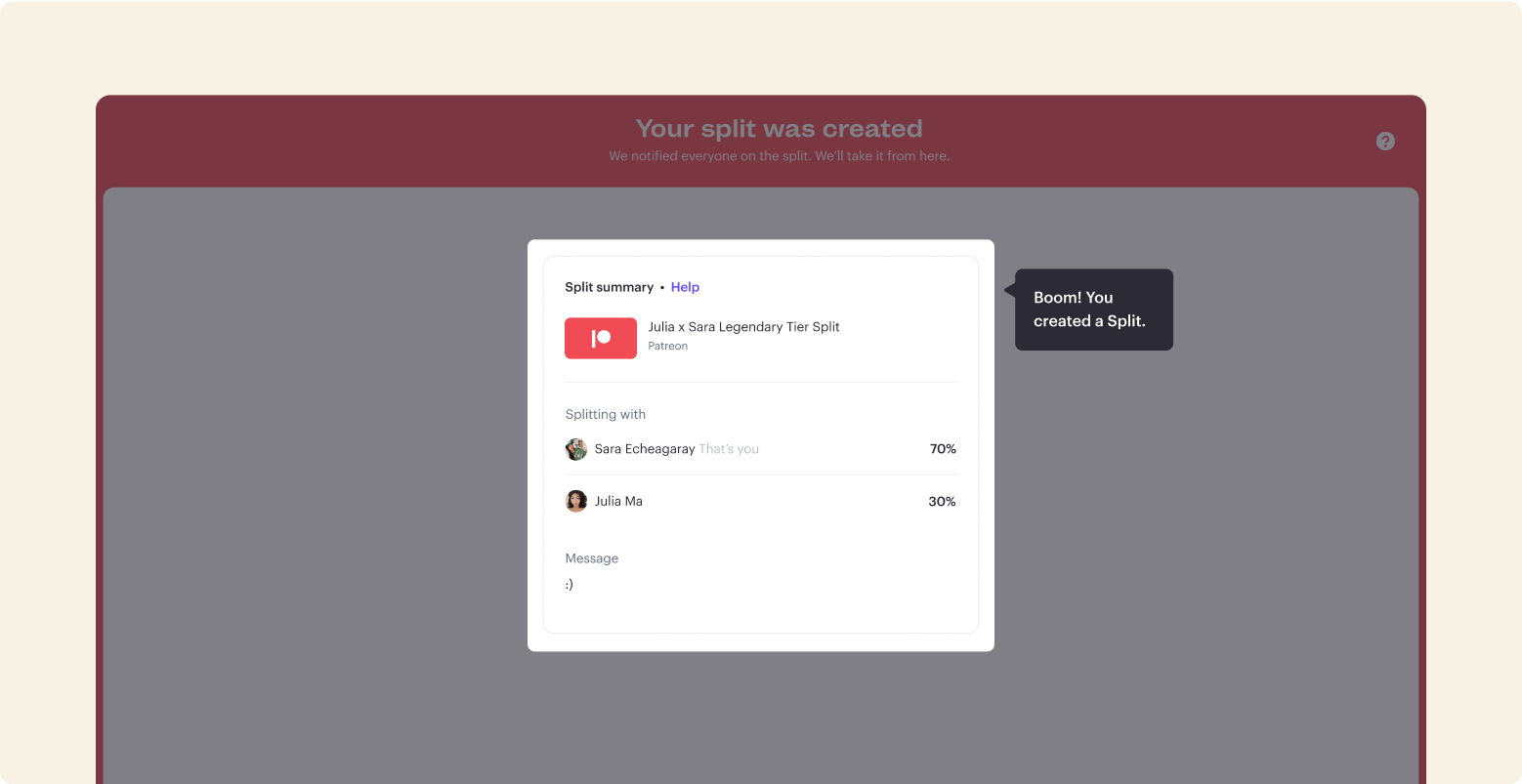Click the Julia Ma name

618,501
